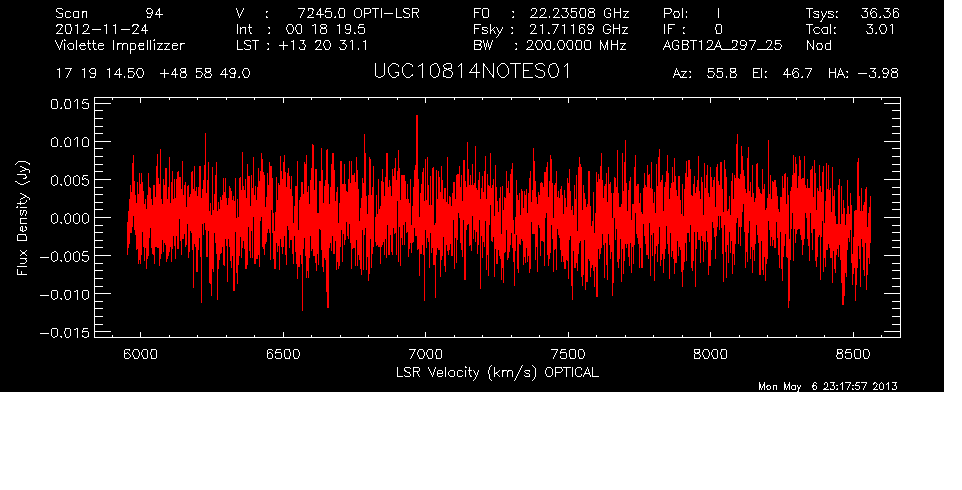
Task: Click y-axis tick label -0.015
Action: (64, 333)
